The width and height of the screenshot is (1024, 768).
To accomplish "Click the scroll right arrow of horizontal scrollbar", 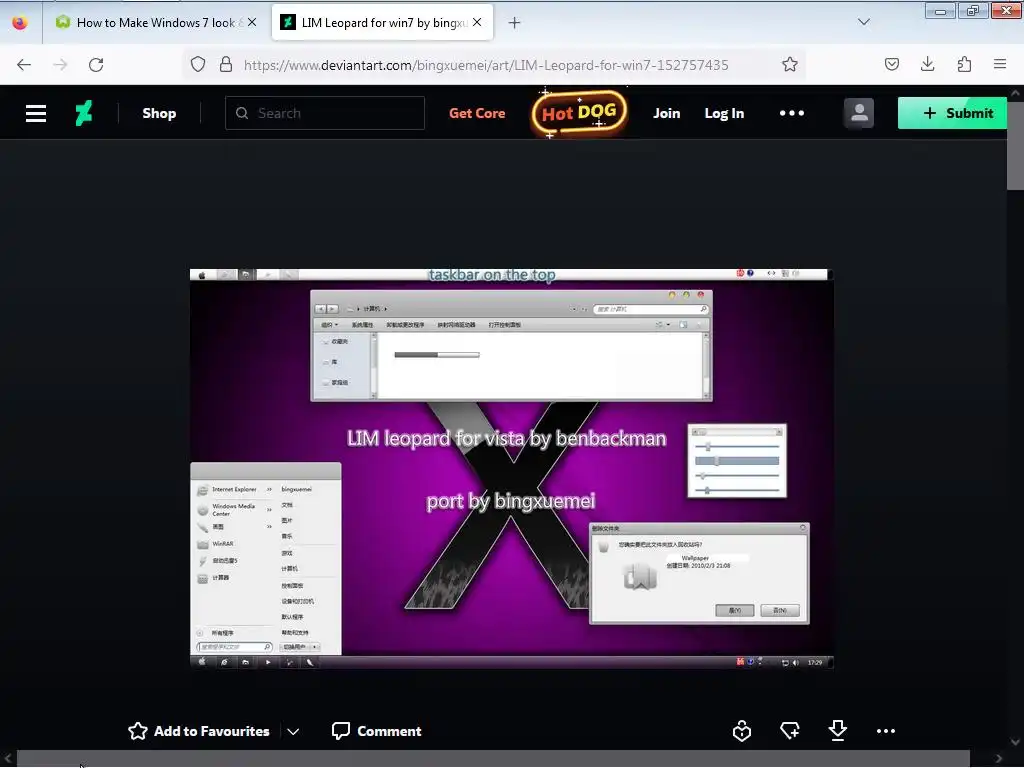I will [999, 758].
